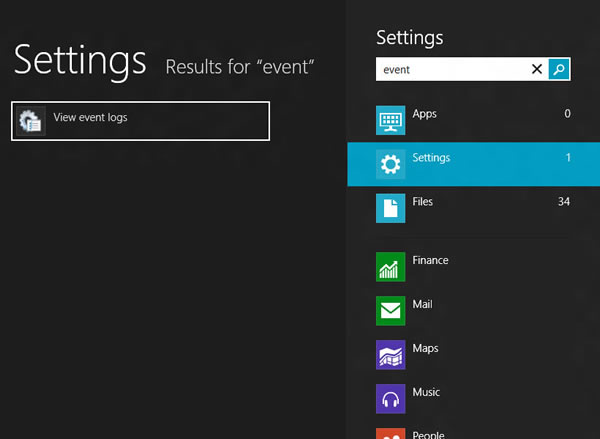This screenshot has height=439, width=600.
Task: Choose the Settings search category
Action: pyautogui.click(x=473, y=164)
